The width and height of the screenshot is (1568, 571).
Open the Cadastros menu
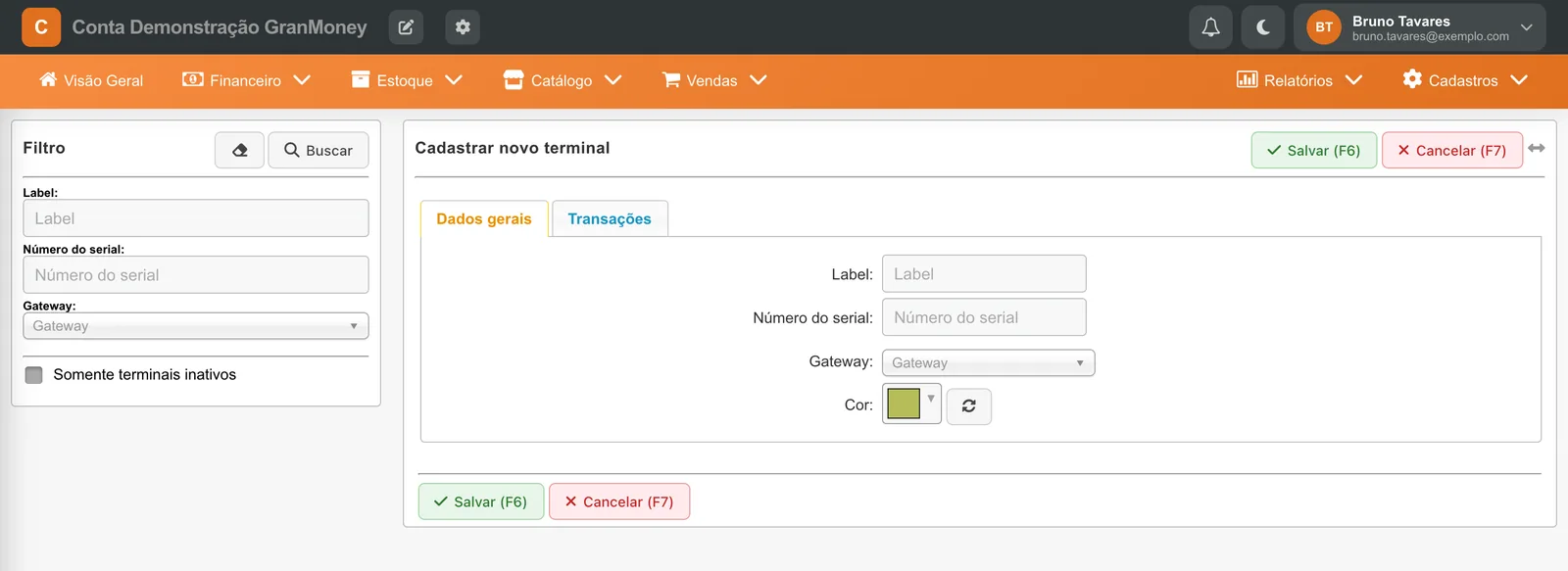(x=1465, y=80)
